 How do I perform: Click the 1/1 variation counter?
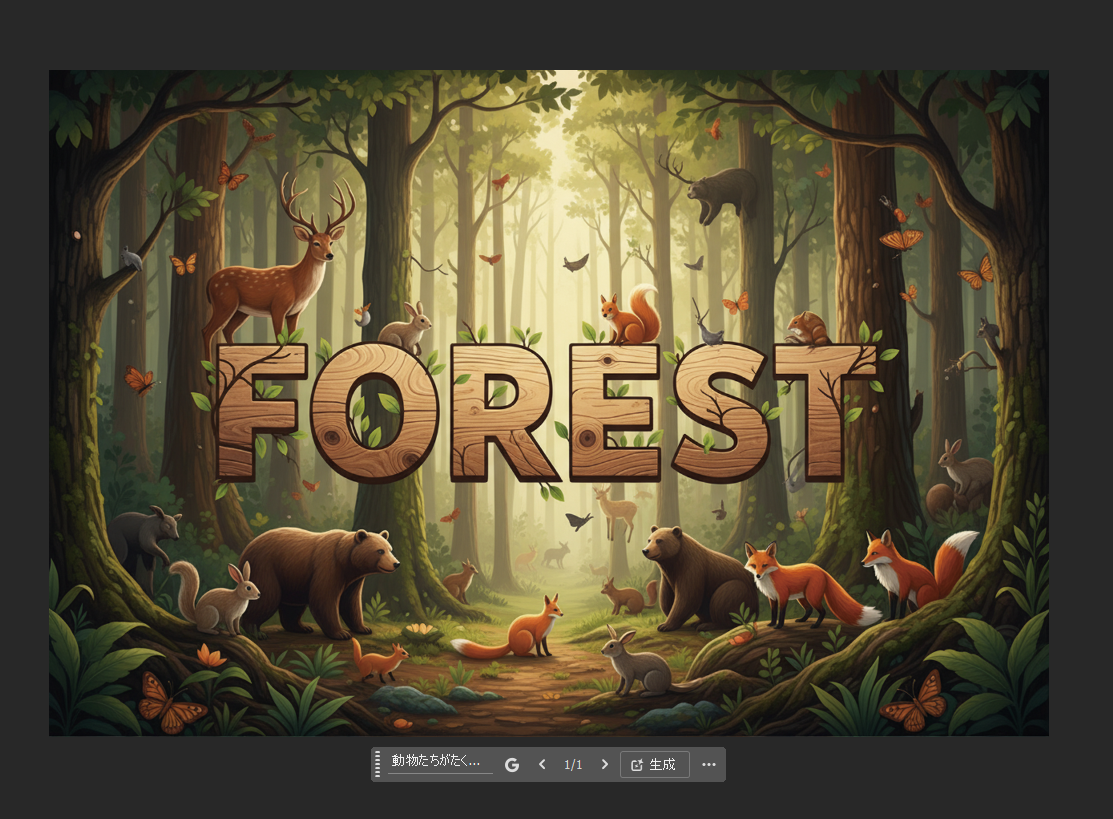tap(573, 765)
